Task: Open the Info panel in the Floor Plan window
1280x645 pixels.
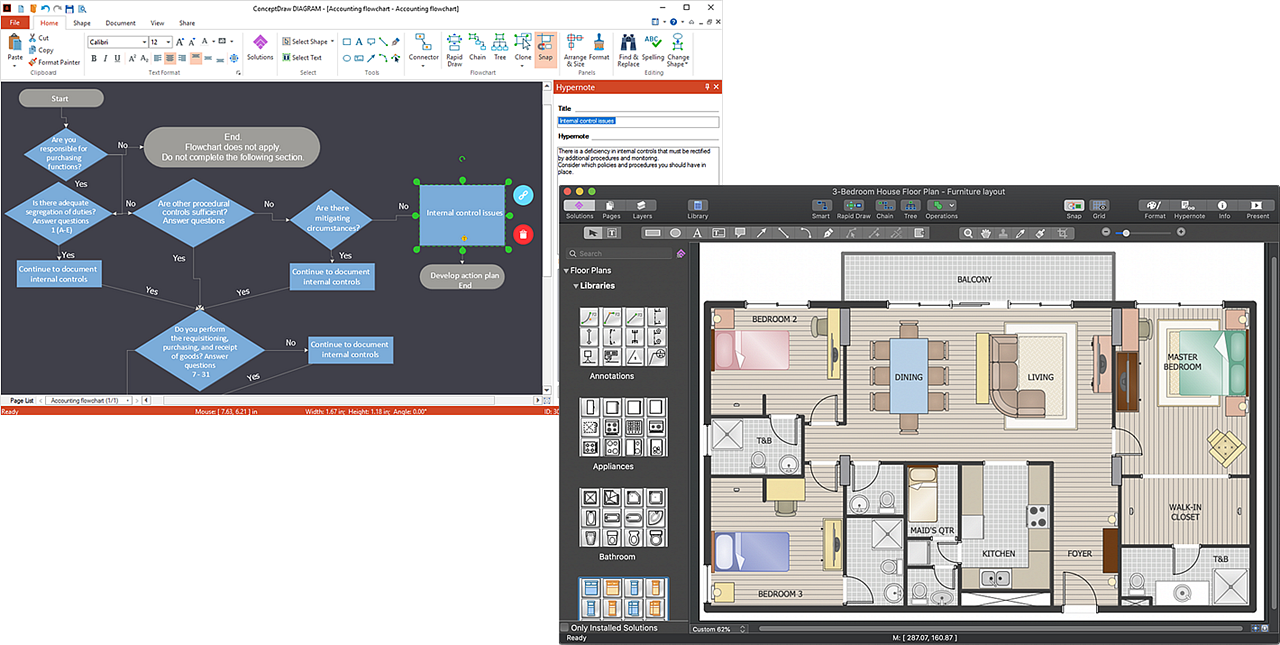Action: click(x=1222, y=209)
